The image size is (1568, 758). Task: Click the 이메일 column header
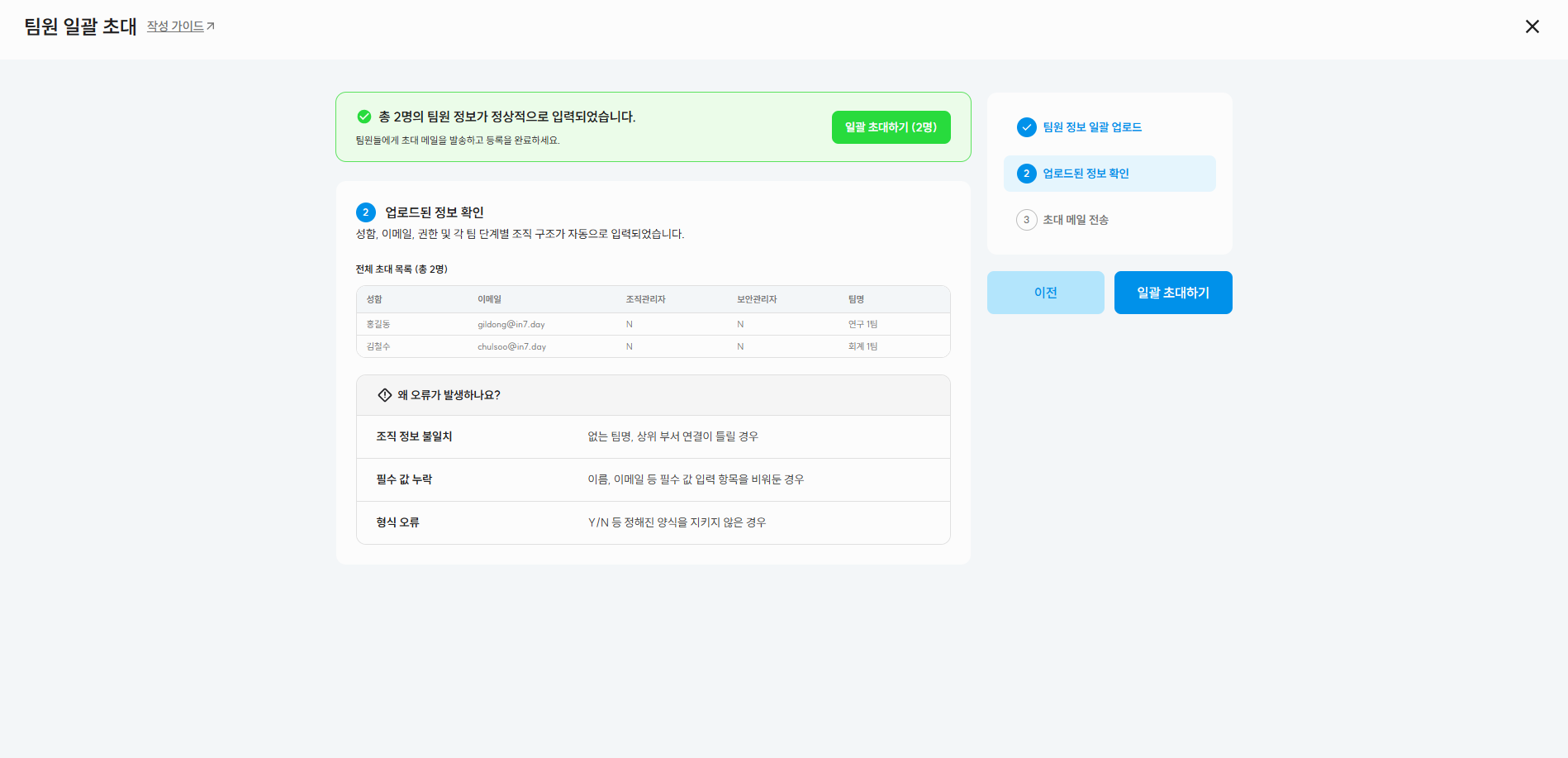(489, 299)
